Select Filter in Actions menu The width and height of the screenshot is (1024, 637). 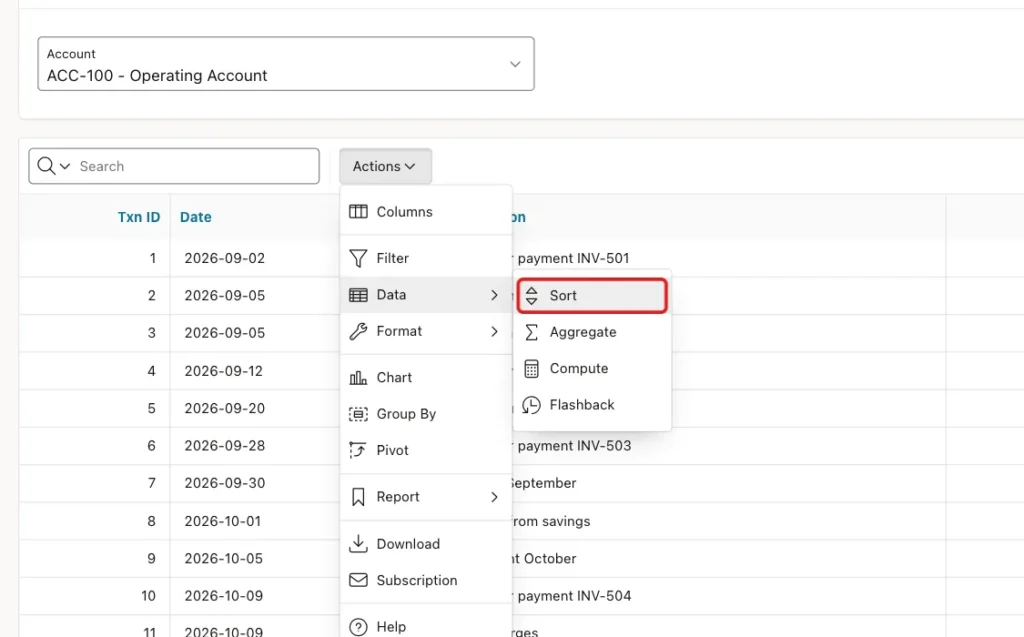(426, 258)
